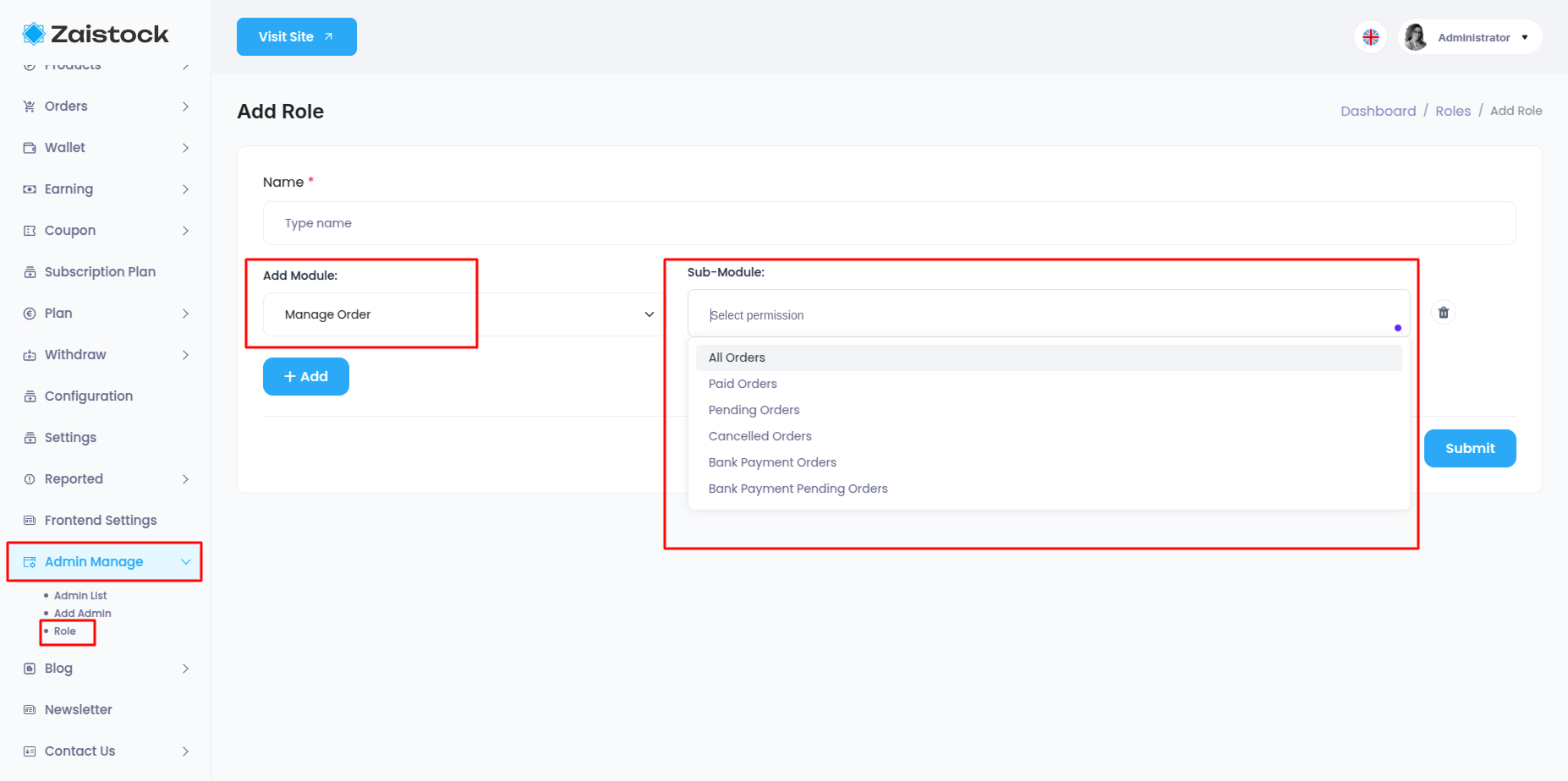Submit the Add Role form
This screenshot has height=781, width=1568.
1470,448
